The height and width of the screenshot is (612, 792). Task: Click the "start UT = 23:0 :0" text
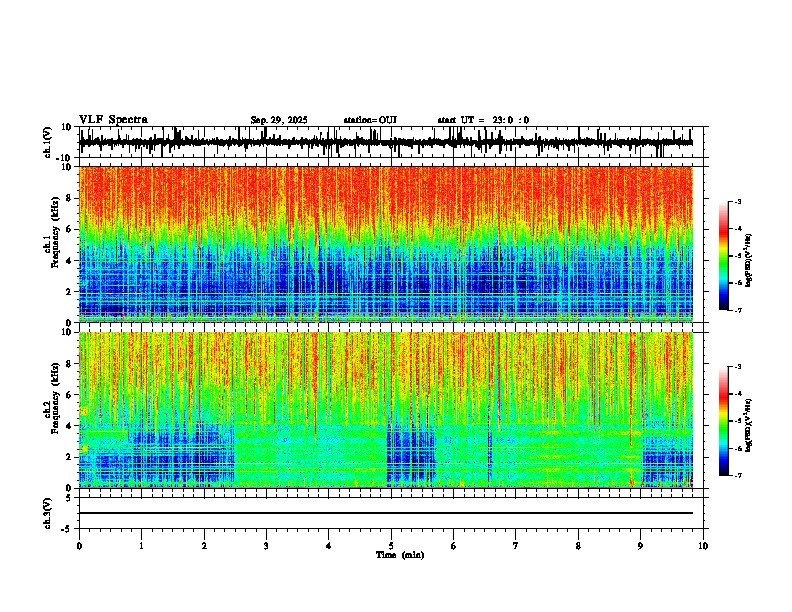point(483,120)
